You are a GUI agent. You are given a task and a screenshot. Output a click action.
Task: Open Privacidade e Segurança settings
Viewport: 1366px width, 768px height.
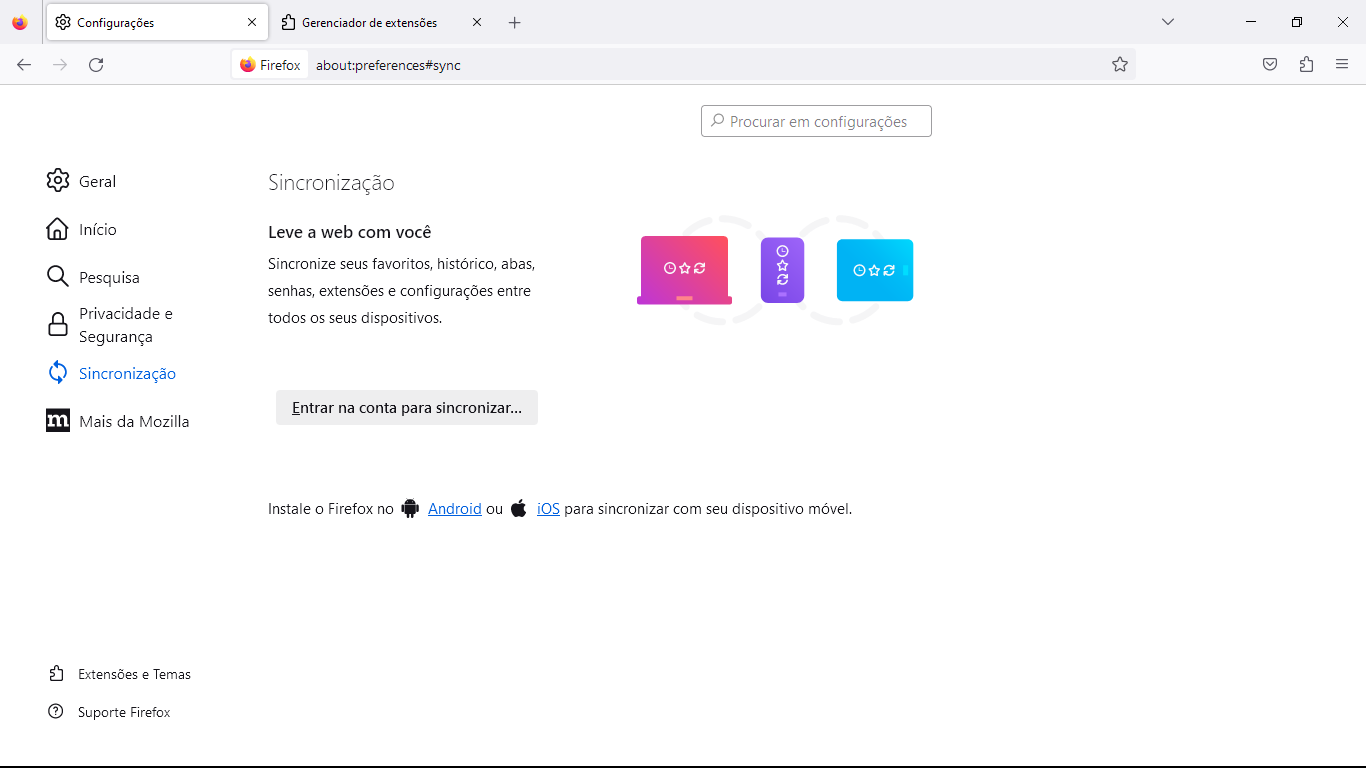(x=125, y=325)
